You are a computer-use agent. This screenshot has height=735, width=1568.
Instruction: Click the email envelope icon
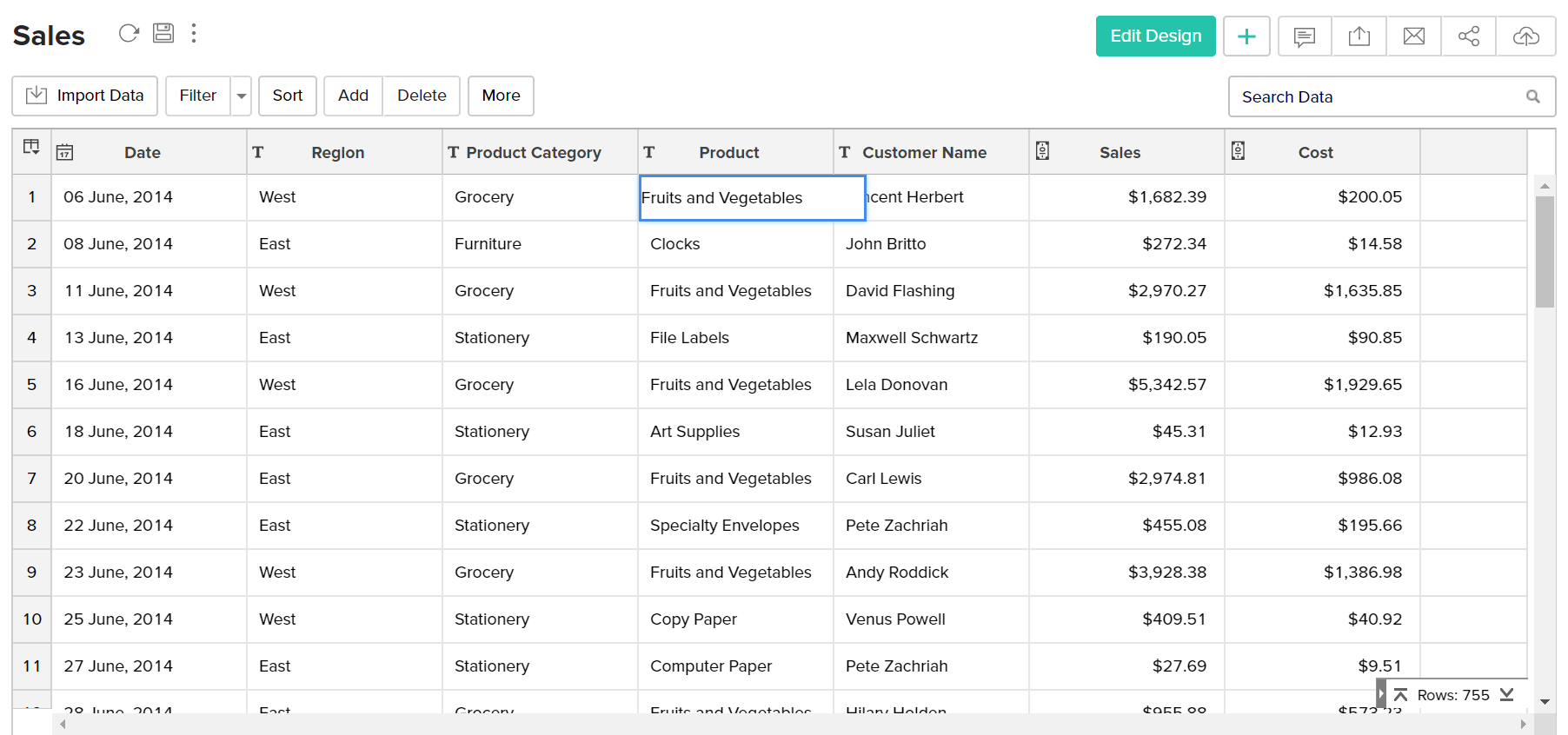click(x=1413, y=36)
